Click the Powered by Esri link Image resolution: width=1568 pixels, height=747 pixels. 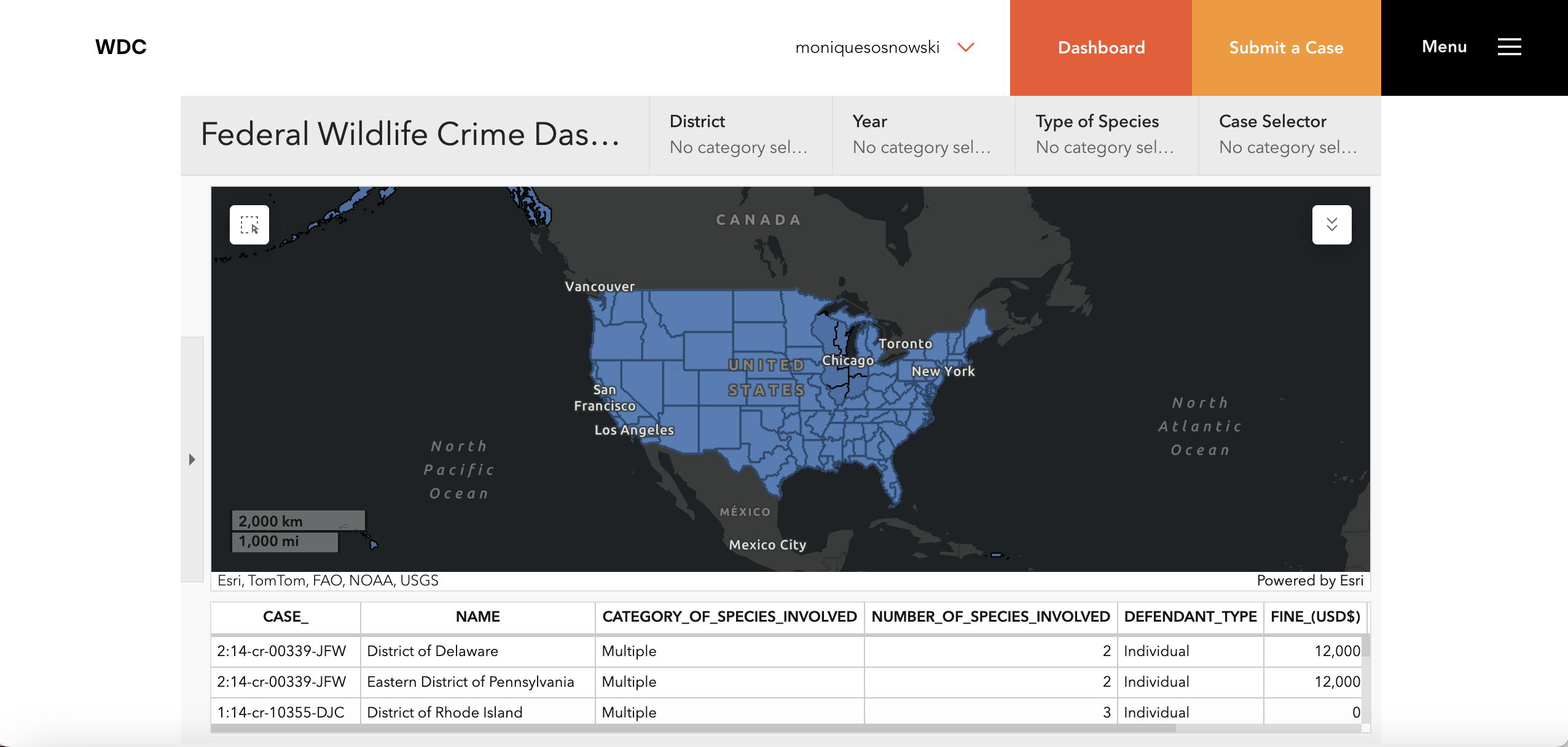pyautogui.click(x=1309, y=581)
